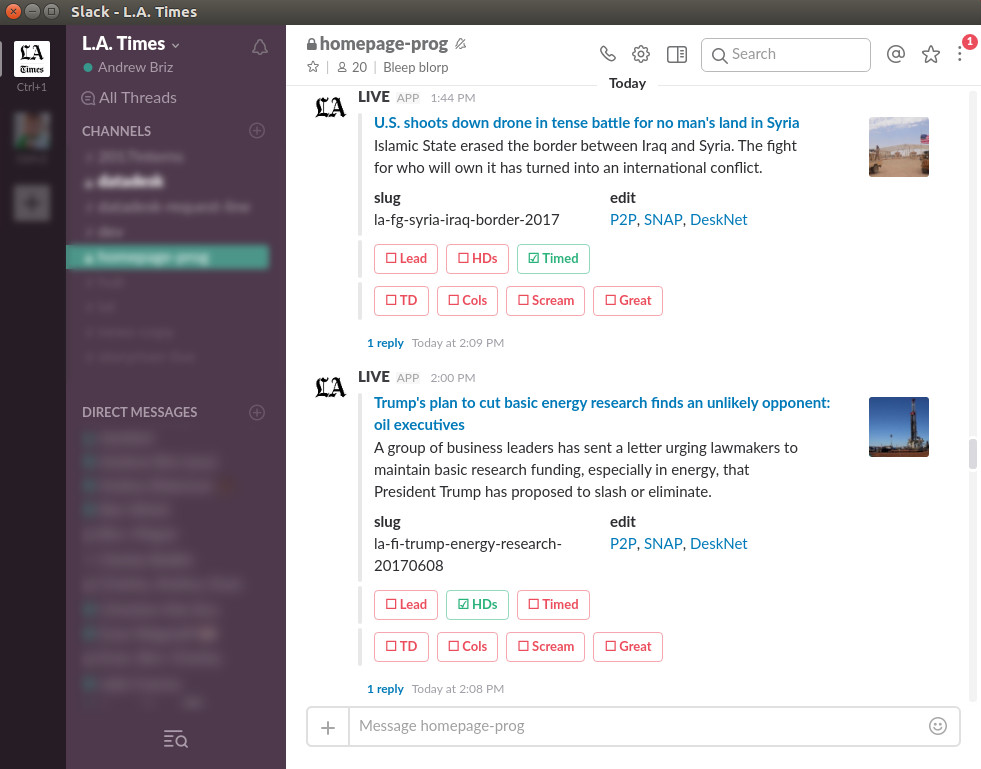Open mentions with the @ icon
Screen dimensions: 981x769
896,54
